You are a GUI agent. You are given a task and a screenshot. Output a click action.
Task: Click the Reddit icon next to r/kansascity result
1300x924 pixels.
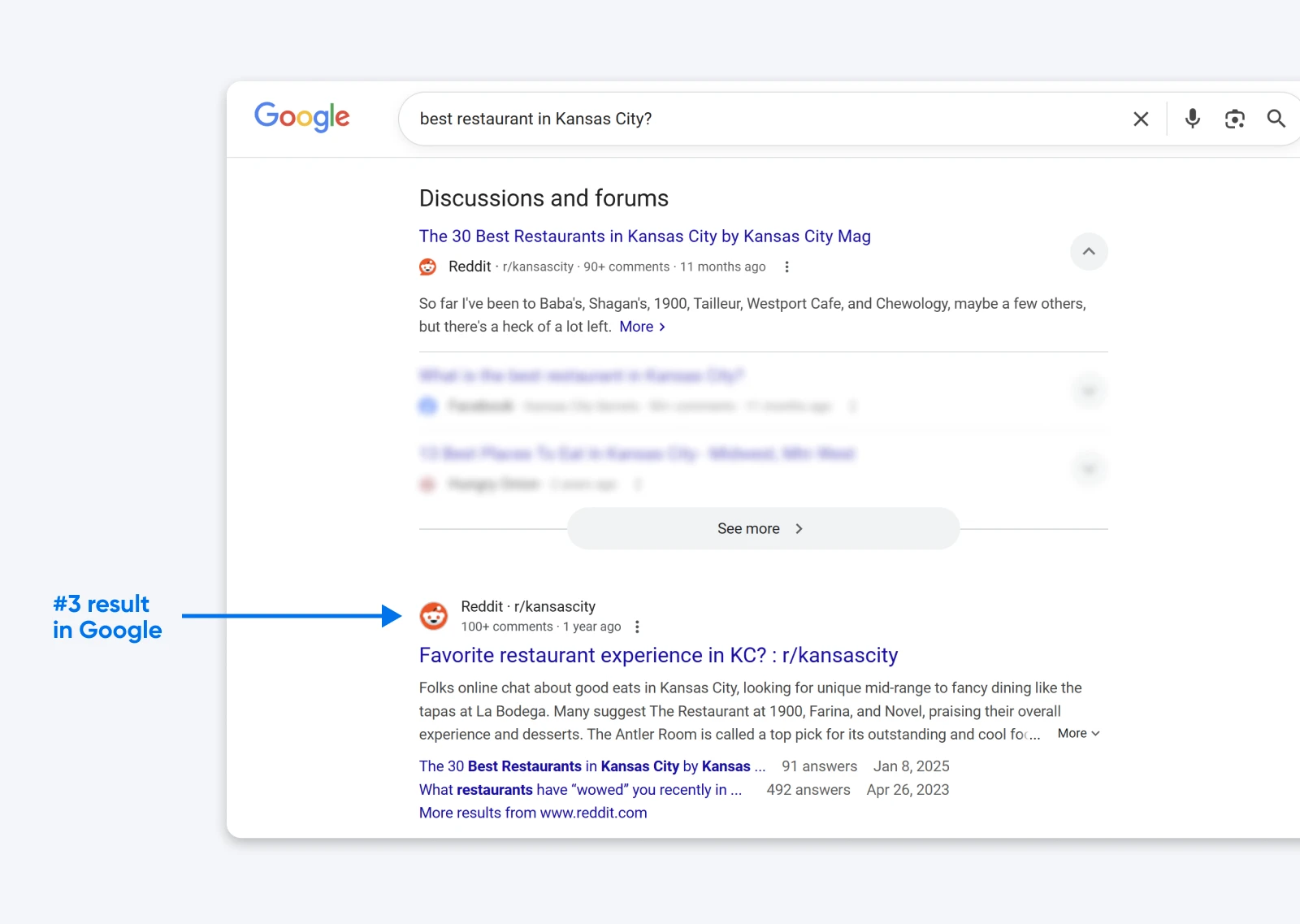coord(435,616)
